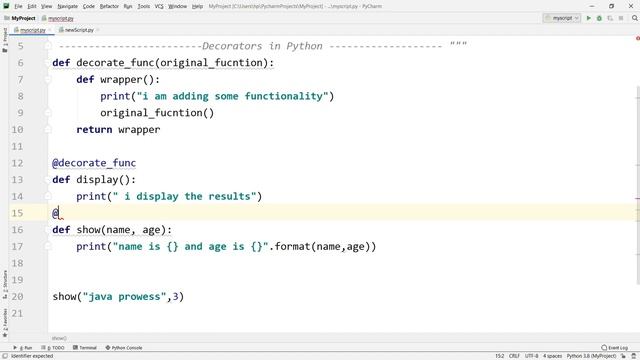Close the myscript.py editor tab
The width and height of the screenshot is (640, 360).
[50, 30]
